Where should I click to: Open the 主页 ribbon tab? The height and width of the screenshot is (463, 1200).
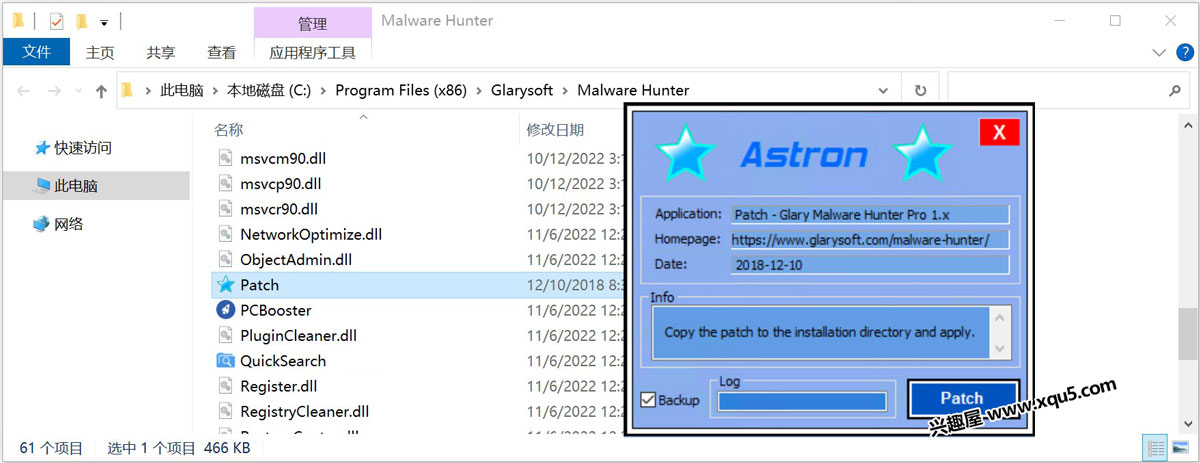pyautogui.click(x=100, y=52)
